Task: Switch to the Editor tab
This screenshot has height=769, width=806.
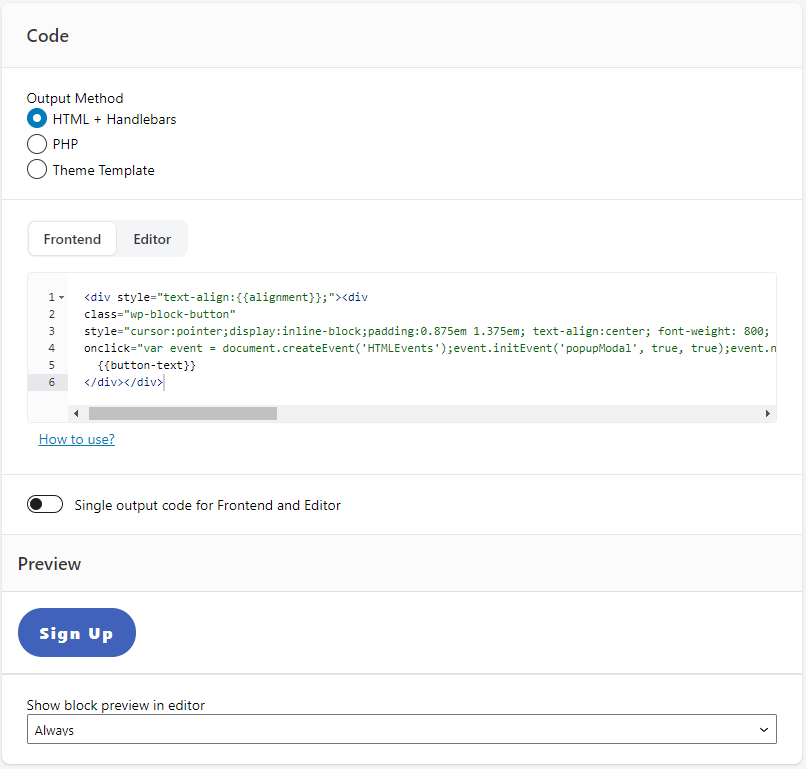Action: [152, 239]
